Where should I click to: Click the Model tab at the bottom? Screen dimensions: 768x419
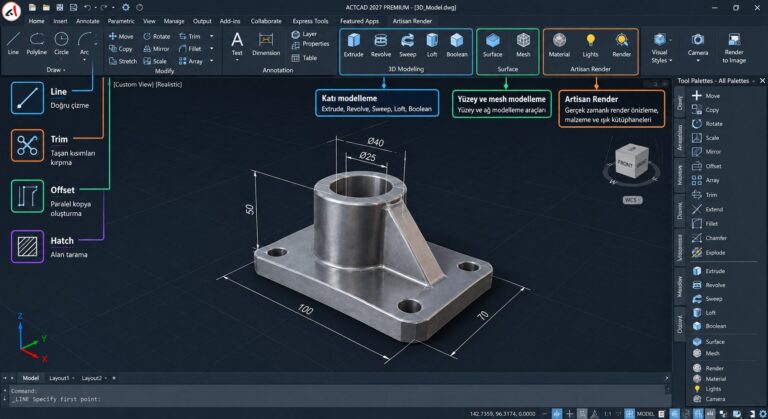coord(30,378)
